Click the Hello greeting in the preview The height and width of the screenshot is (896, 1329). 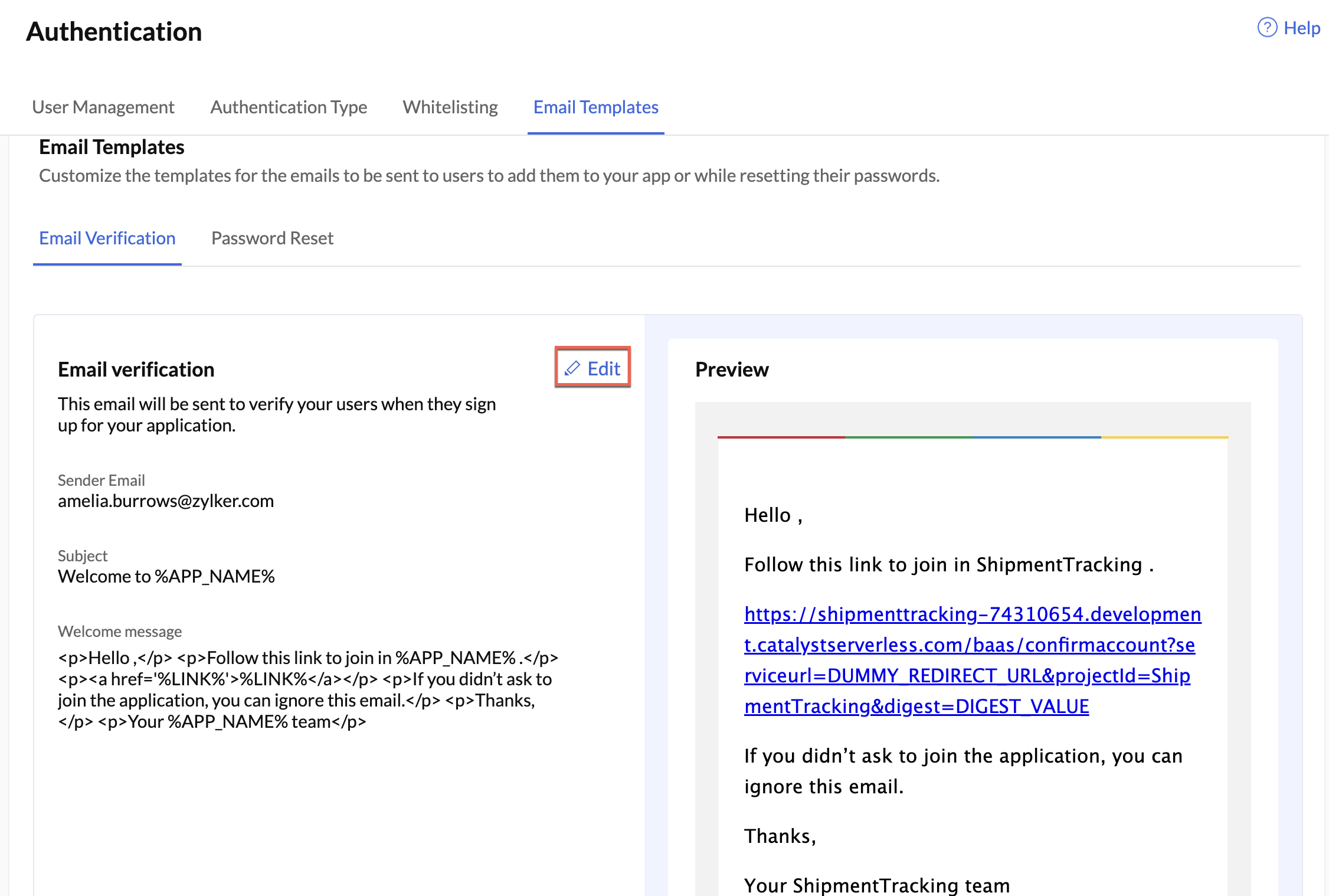pyautogui.click(x=771, y=514)
